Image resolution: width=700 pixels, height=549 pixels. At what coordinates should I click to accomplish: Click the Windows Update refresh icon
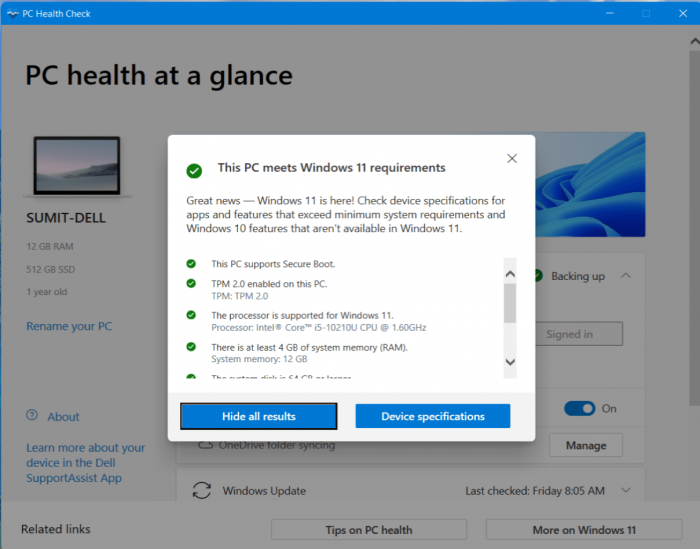pyautogui.click(x=202, y=490)
